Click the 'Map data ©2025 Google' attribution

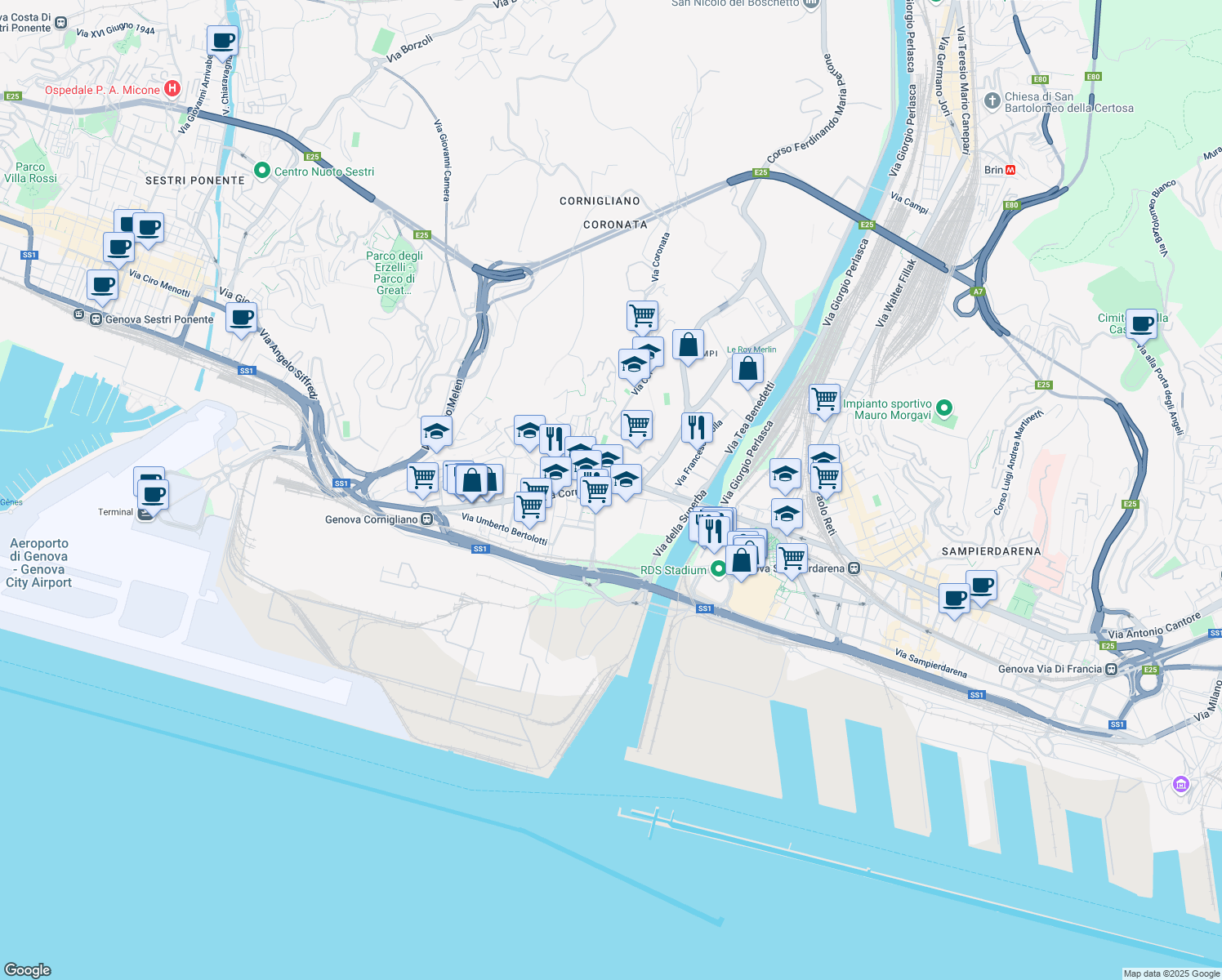1171,973
